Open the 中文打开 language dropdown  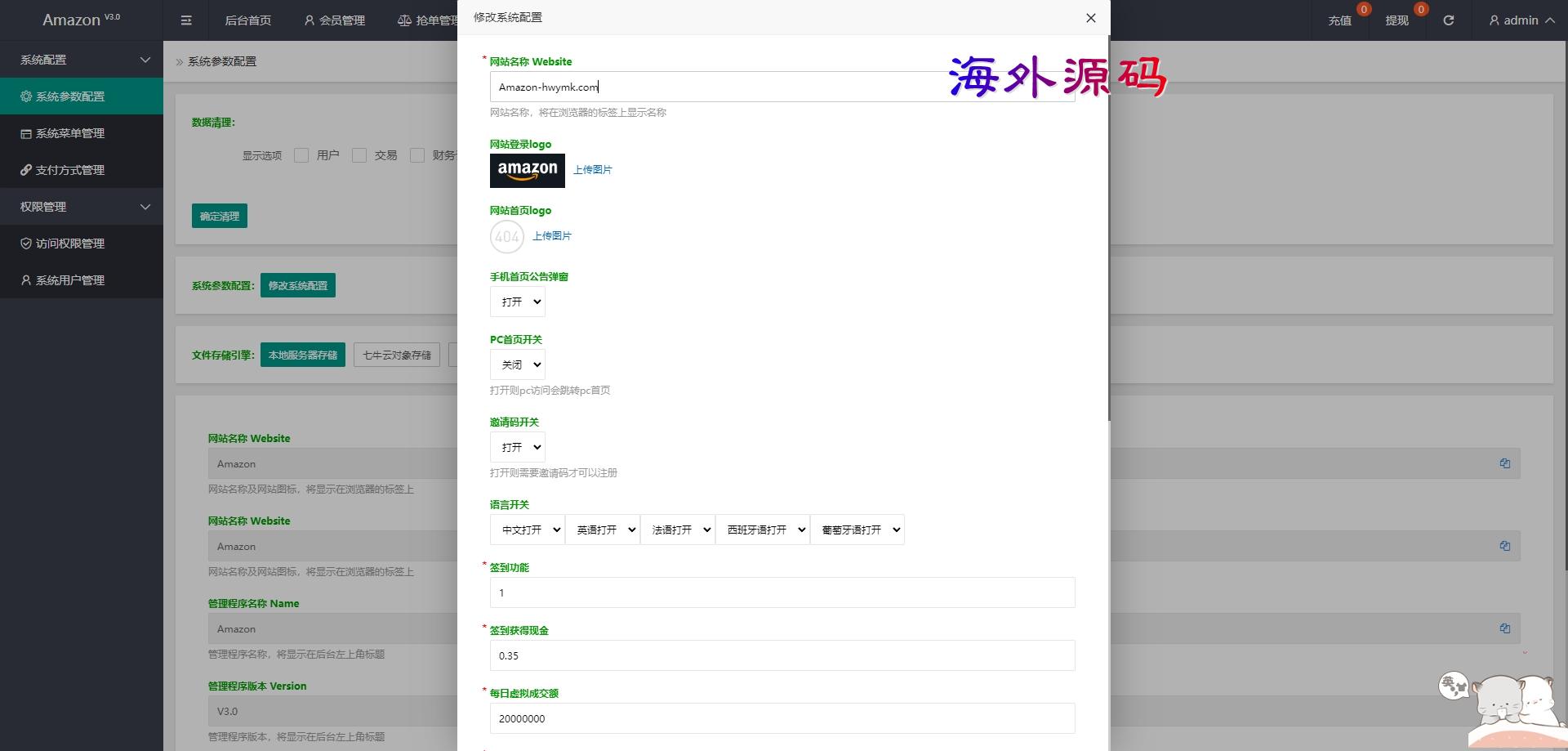(528, 530)
